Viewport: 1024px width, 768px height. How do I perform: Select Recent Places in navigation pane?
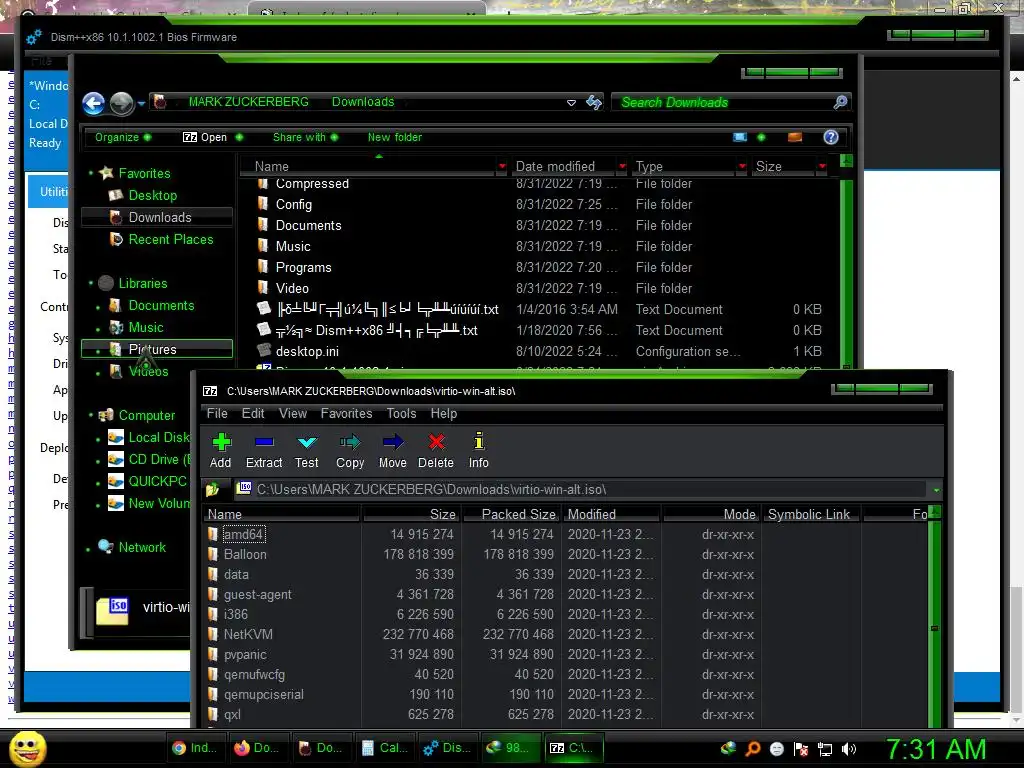point(170,240)
